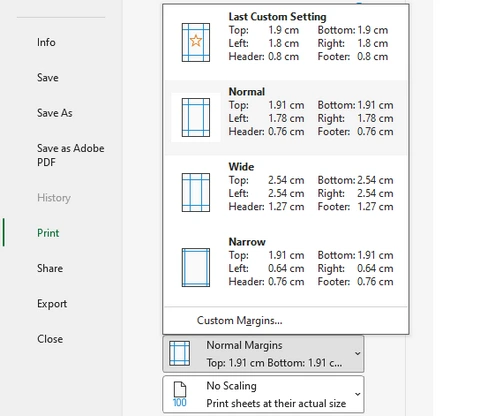Click 'Right: 0.64 cm' in Narrow preset
480x416 pixels.
coord(355,269)
